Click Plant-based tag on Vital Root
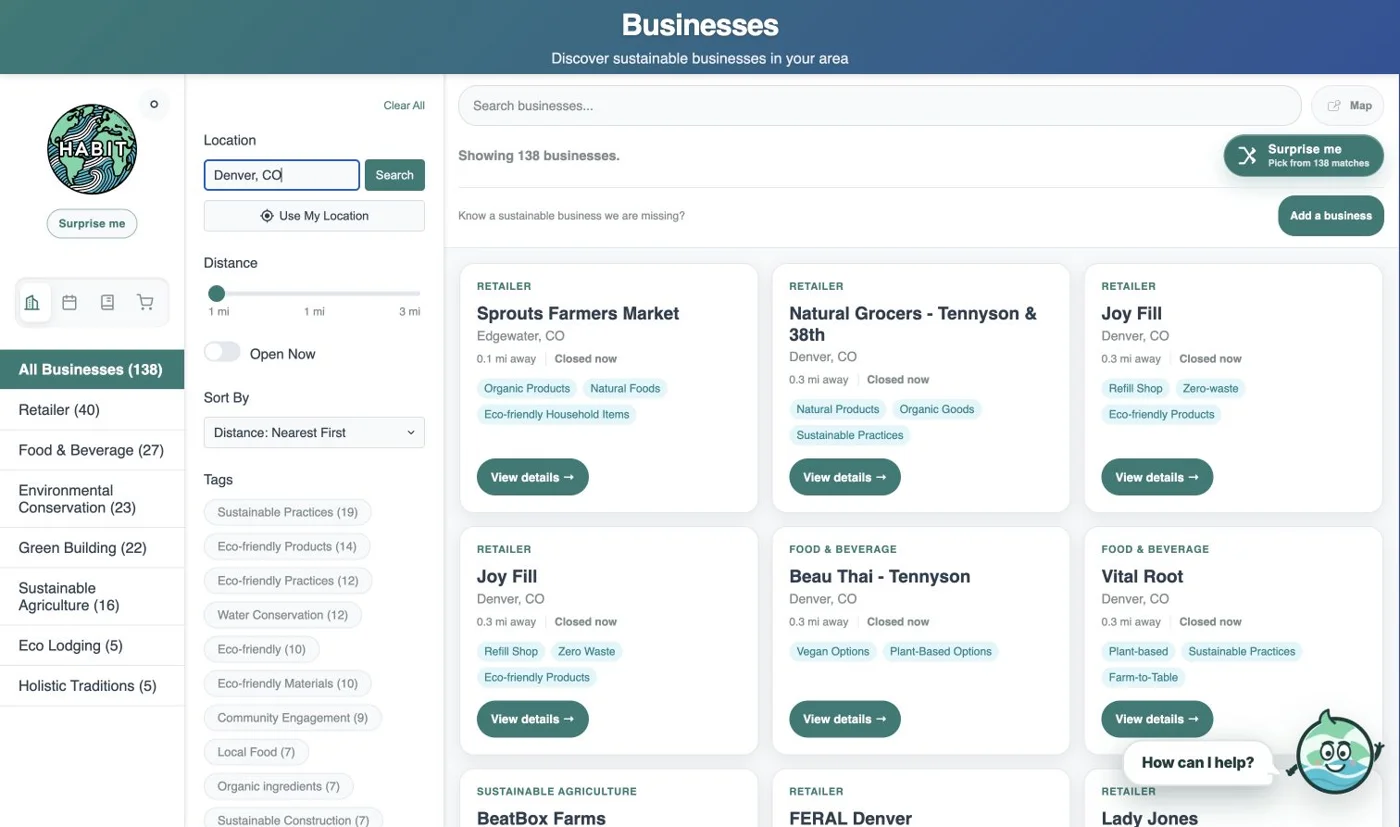 [1138, 651]
